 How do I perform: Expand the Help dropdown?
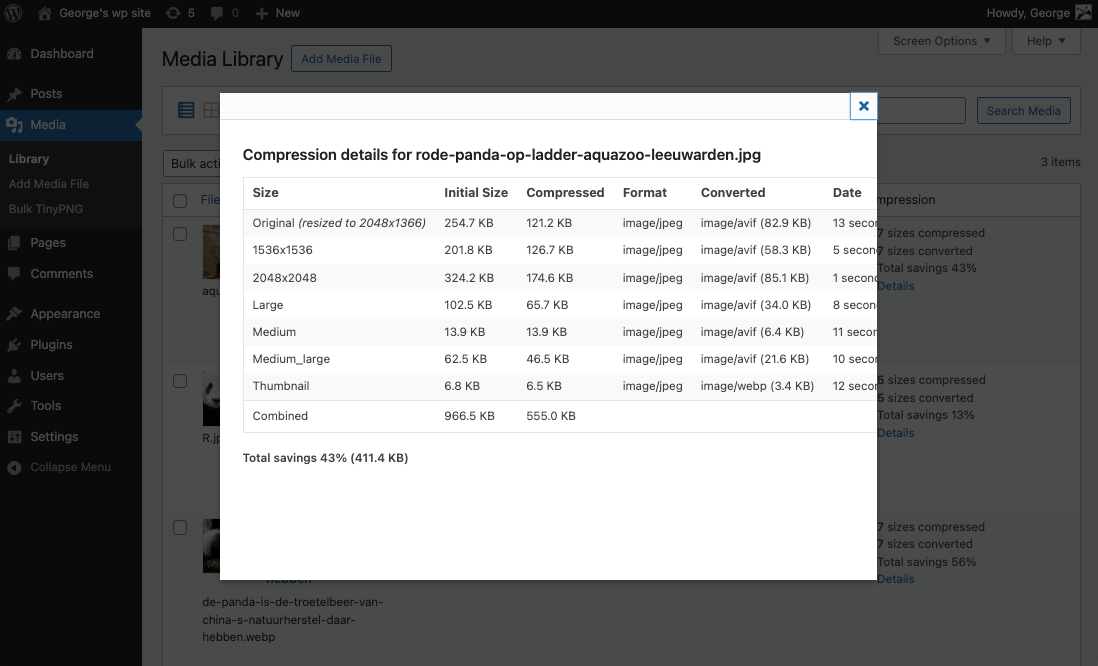tap(1046, 41)
